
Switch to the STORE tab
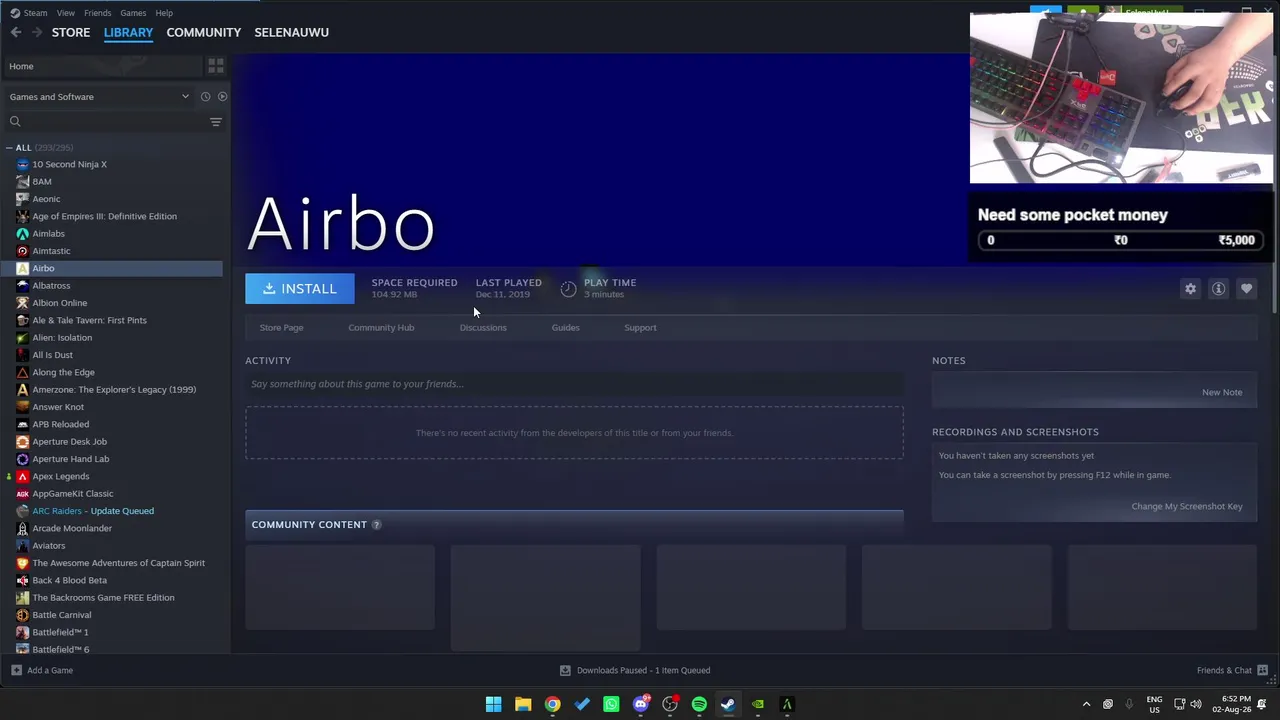pos(71,32)
